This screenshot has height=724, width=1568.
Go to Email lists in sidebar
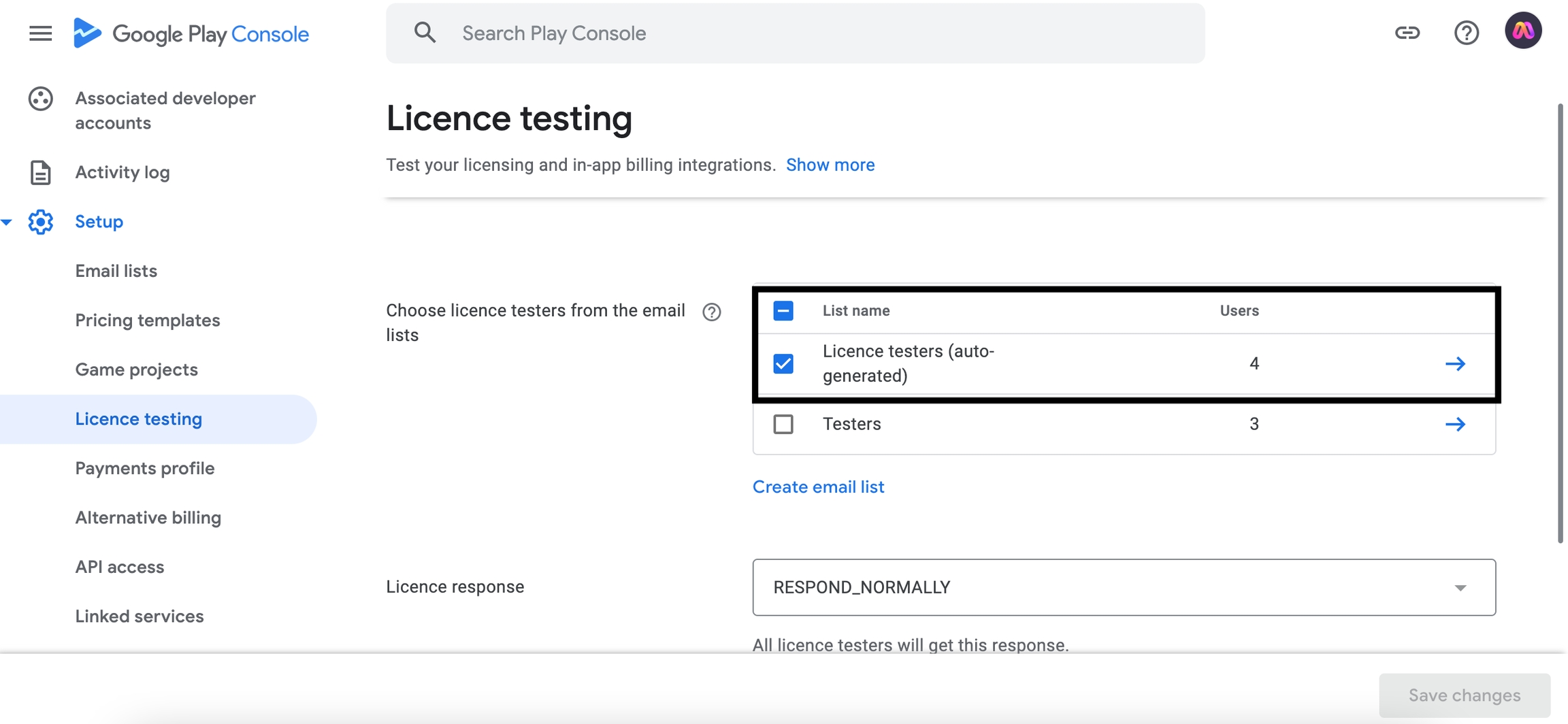pos(116,271)
